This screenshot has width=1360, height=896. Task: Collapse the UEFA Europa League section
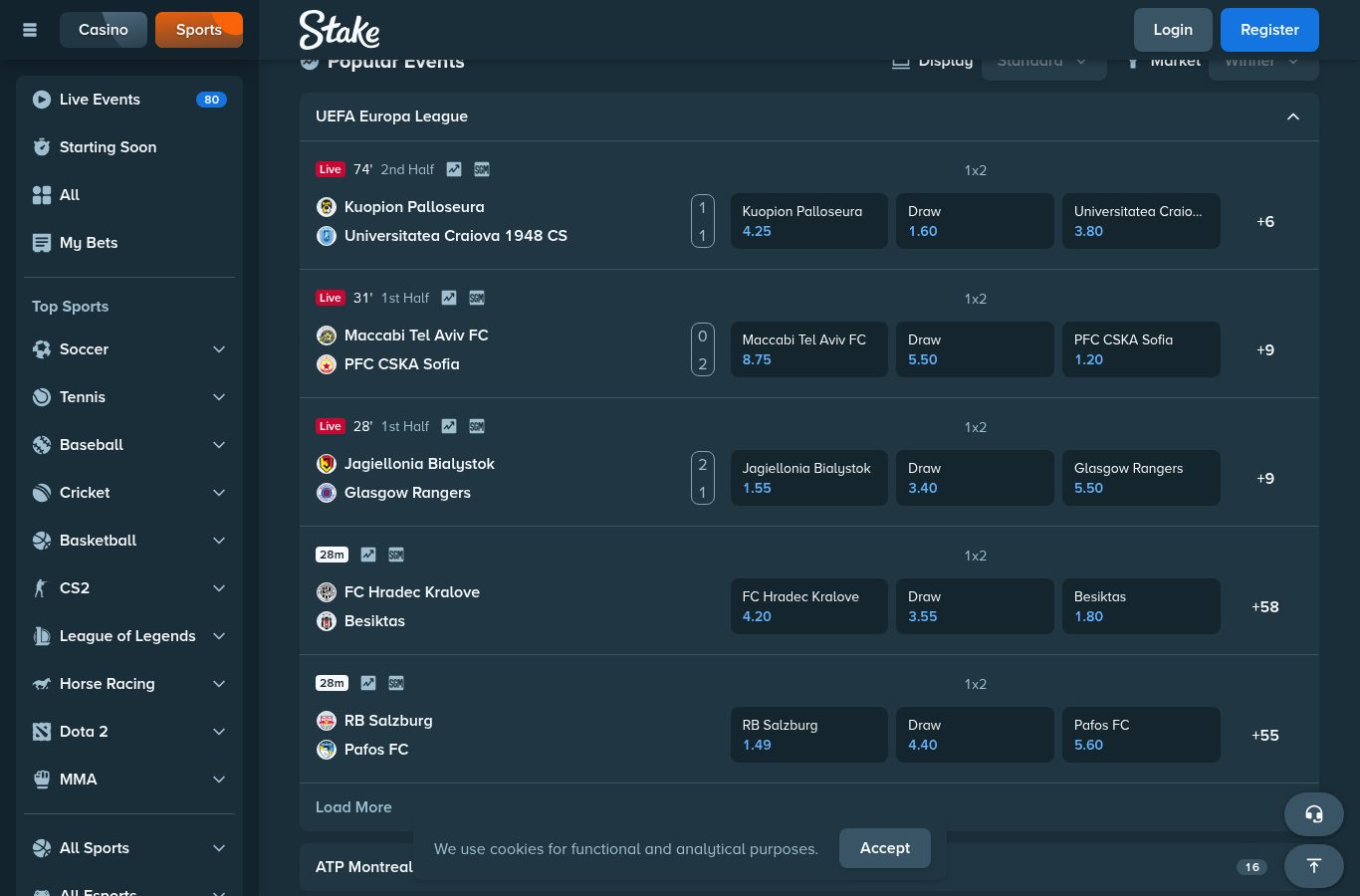click(1293, 116)
